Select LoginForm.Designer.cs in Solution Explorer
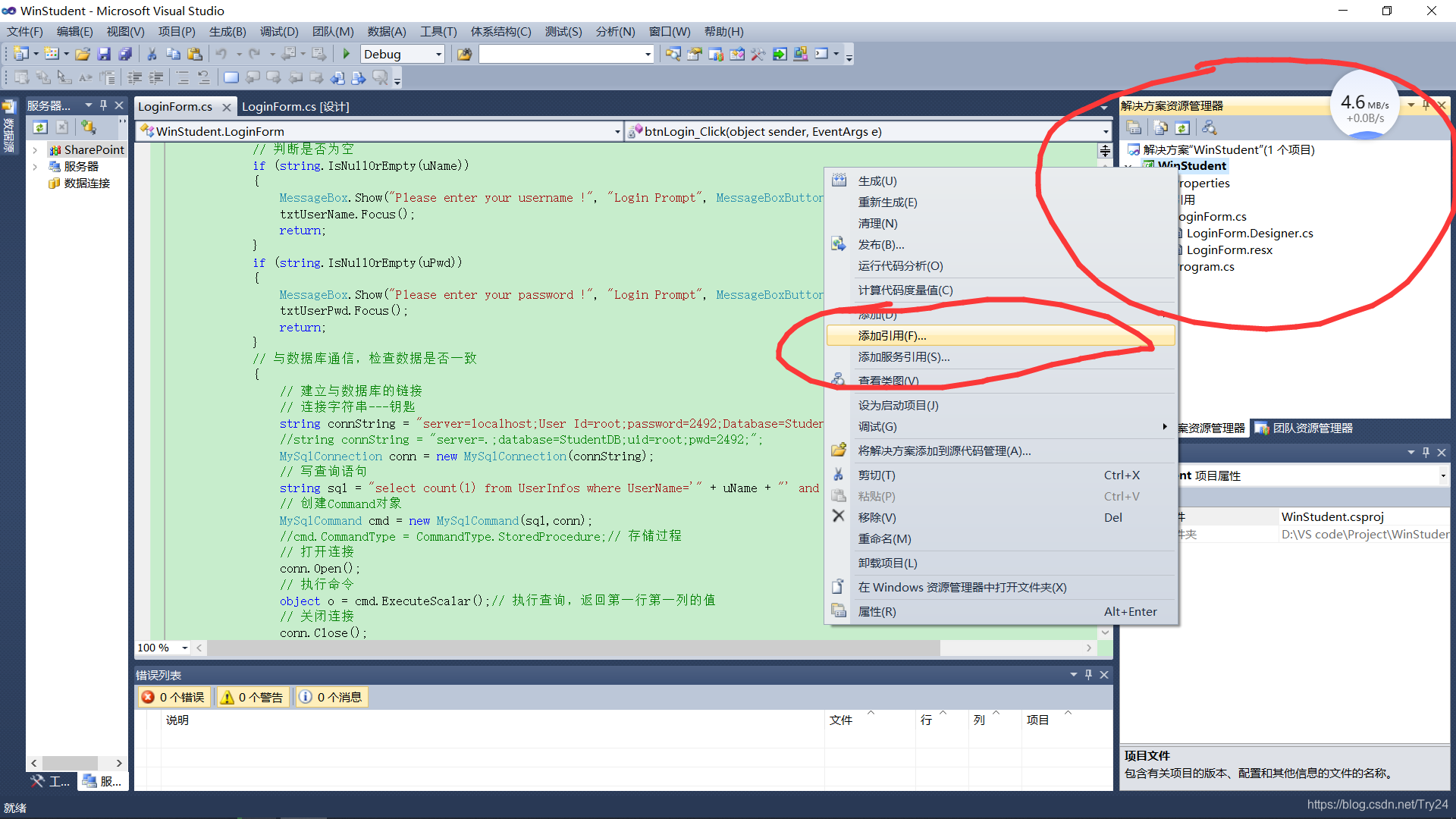 pyautogui.click(x=1249, y=234)
